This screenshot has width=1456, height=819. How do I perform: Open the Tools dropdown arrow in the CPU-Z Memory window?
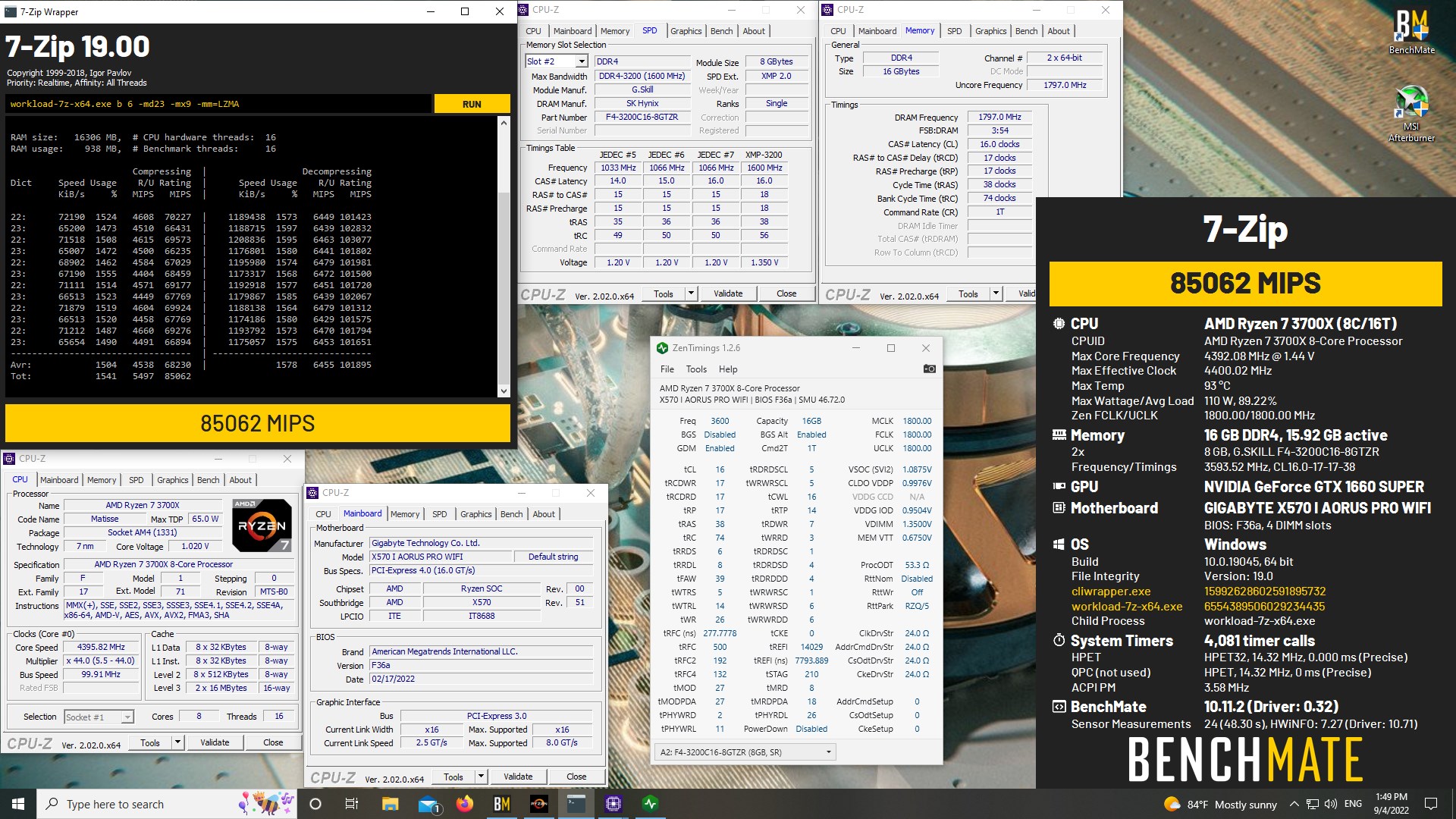point(996,293)
